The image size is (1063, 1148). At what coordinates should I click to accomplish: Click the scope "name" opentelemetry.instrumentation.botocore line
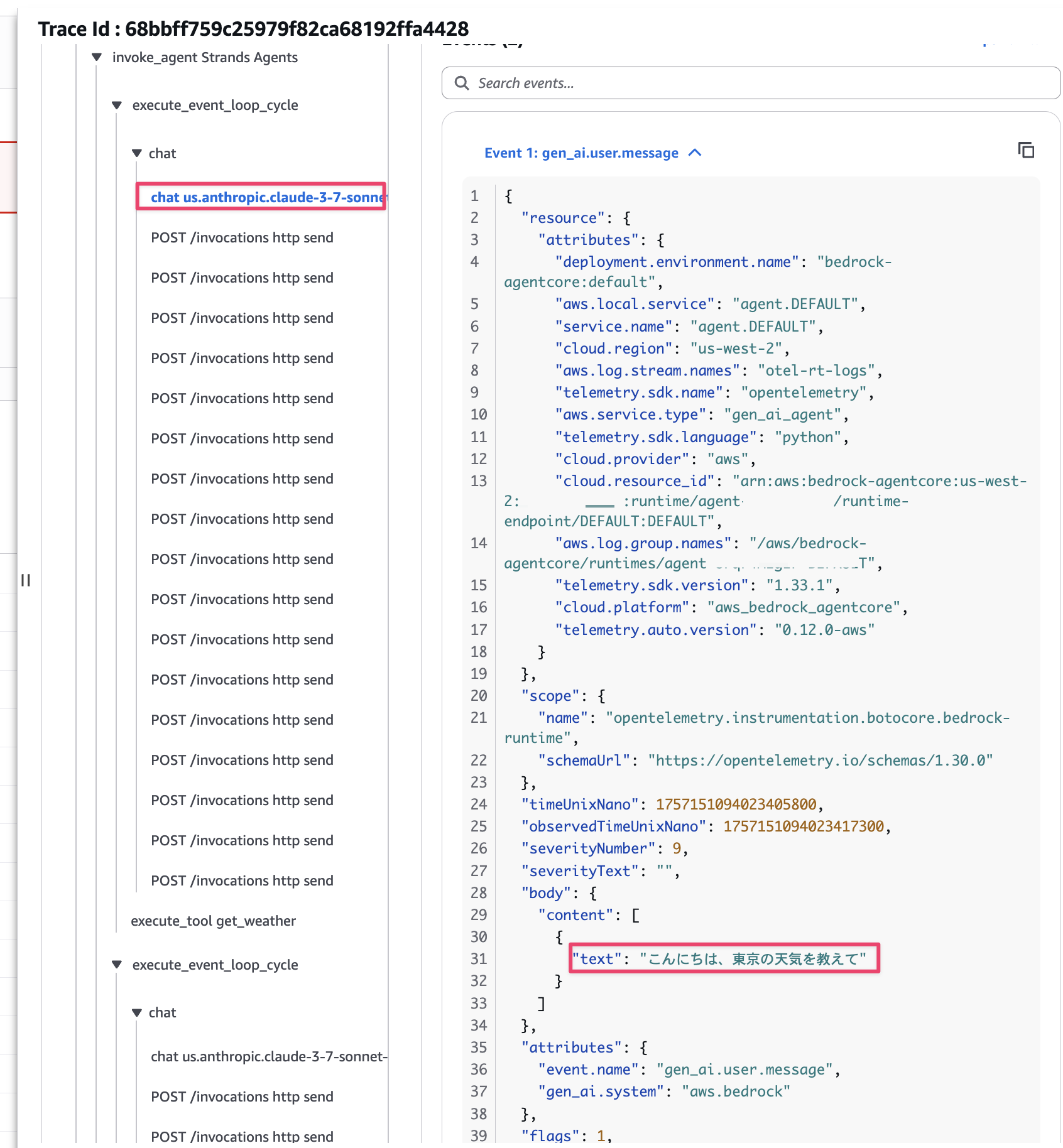[x=756, y=728]
